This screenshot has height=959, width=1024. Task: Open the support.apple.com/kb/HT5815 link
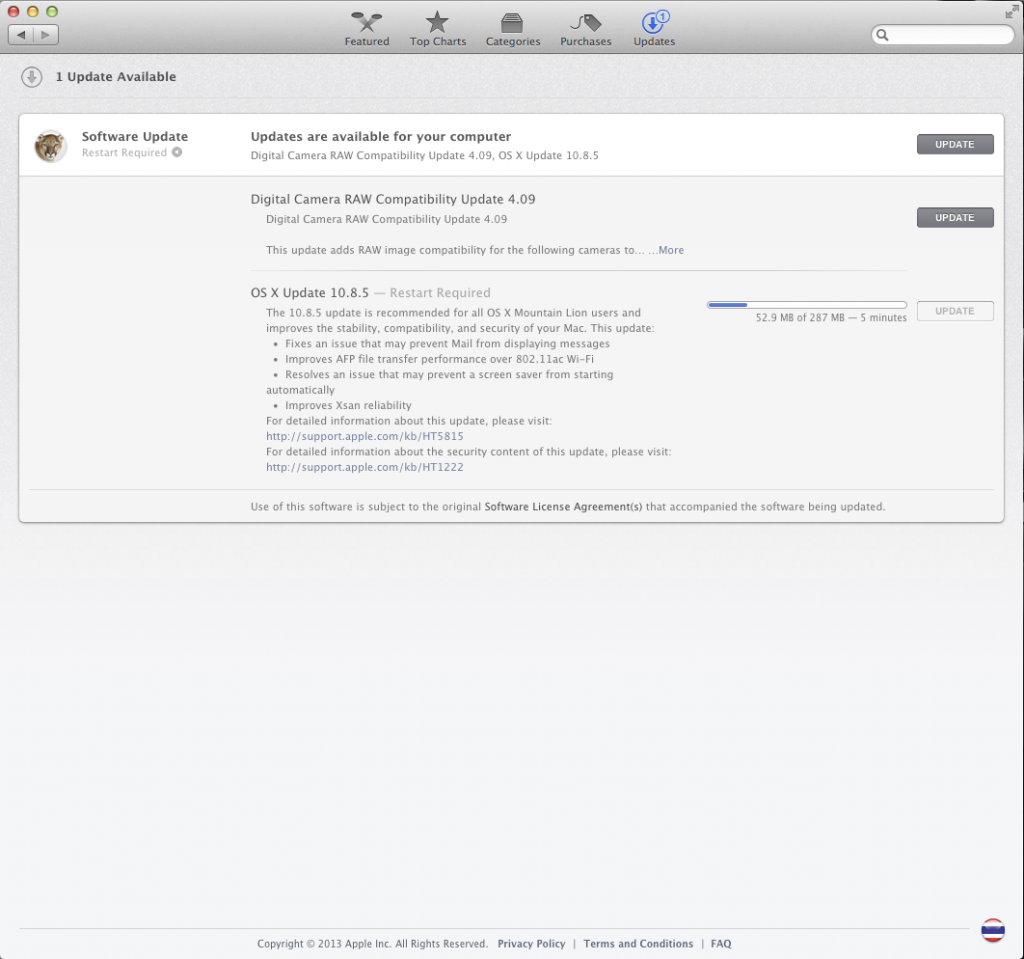364,437
